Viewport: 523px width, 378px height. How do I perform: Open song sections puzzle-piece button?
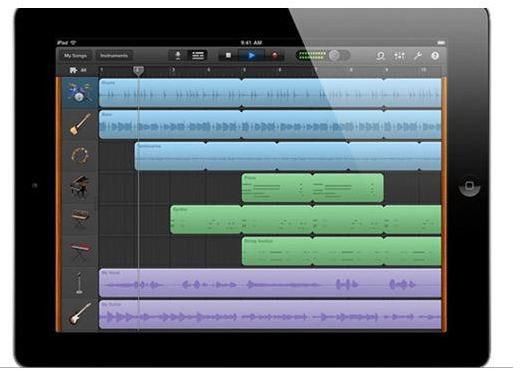point(73,70)
